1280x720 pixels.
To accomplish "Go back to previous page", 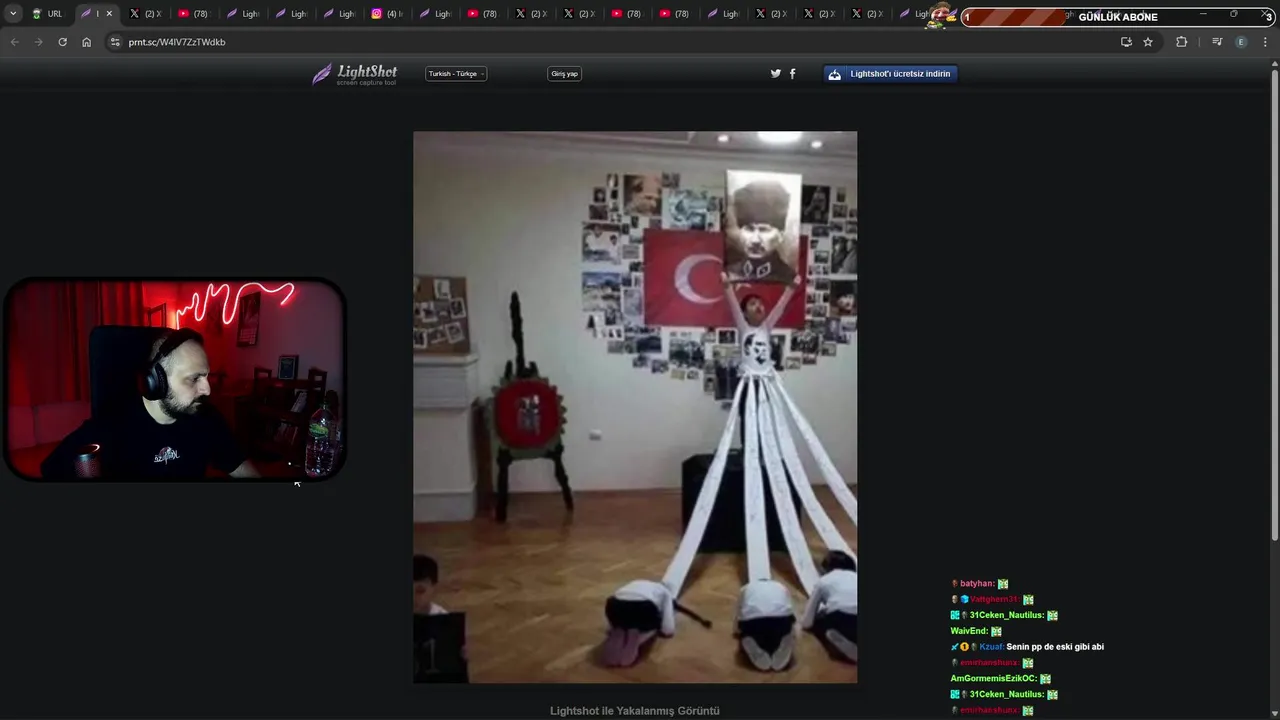I will (x=14, y=42).
